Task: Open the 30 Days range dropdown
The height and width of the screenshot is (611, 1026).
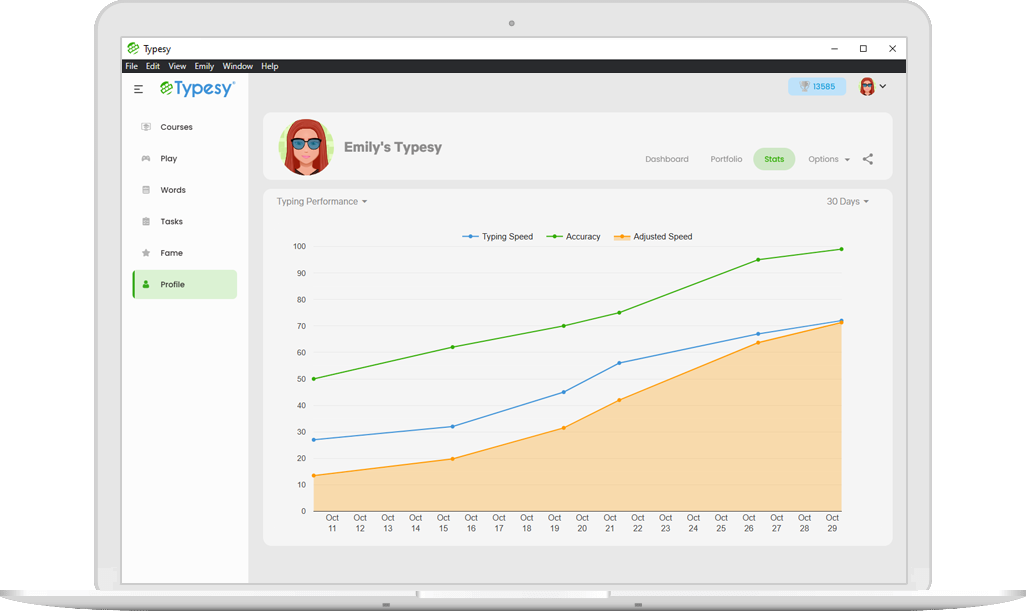Action: (x=847, y=201)
